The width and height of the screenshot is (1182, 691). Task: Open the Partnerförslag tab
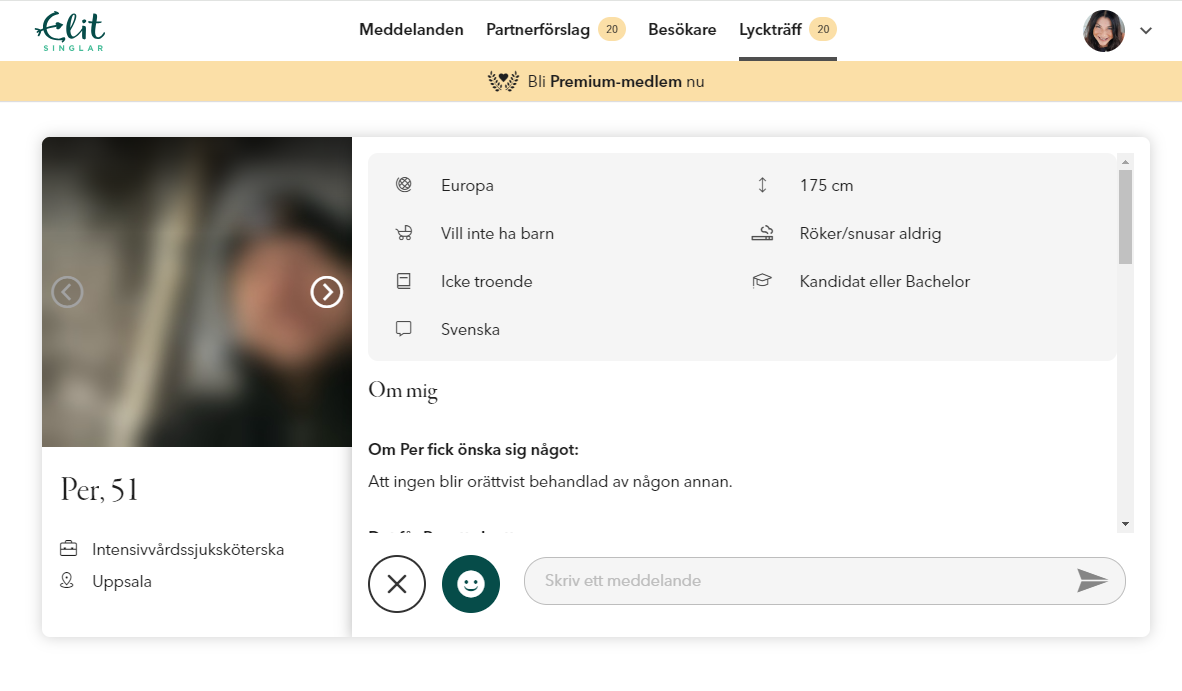(537, 29)
